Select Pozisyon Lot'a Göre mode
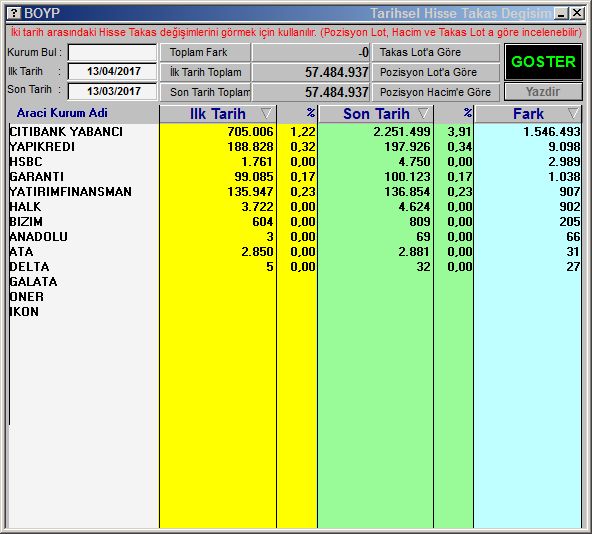This screenshot has width=592, height=534. (x=436, y=72)
